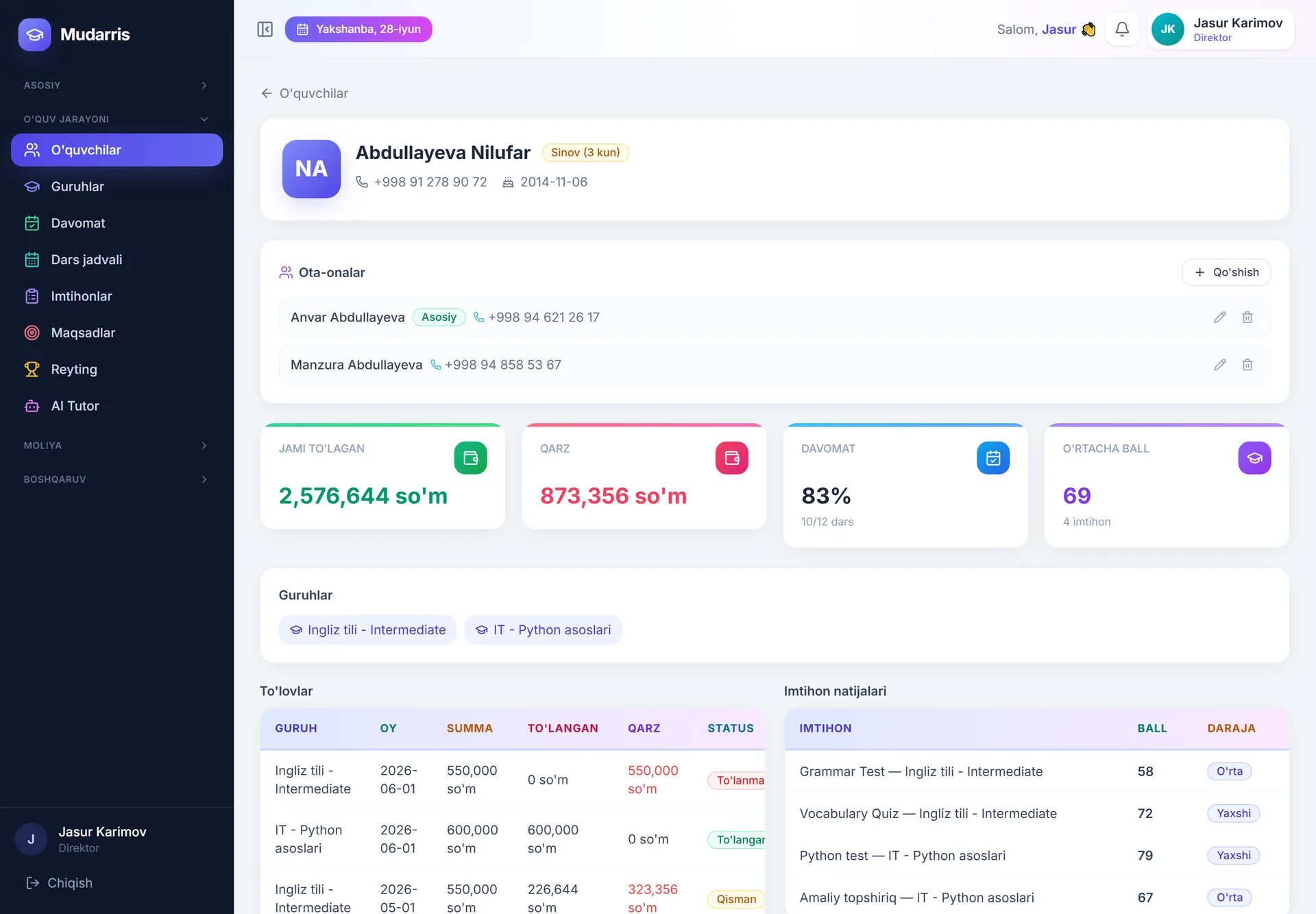Open the notifications bell
Screen dimensions: 1316x914
1121,29
